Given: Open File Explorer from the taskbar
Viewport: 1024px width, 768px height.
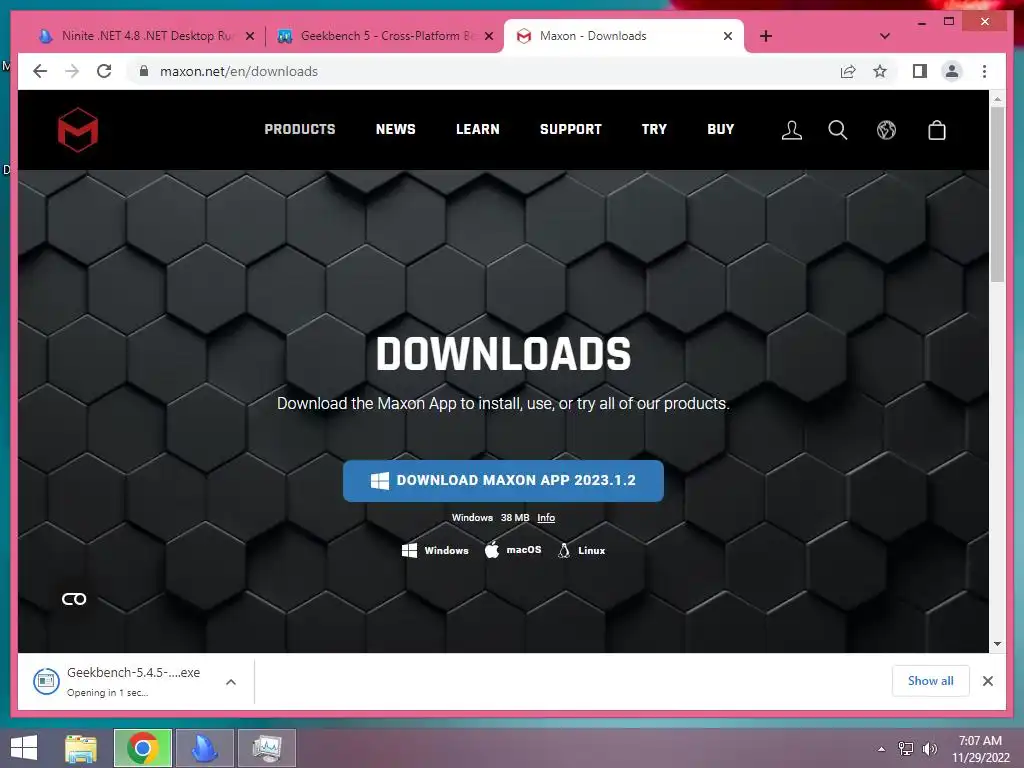Looking at the screenshot, I should tap(81, 748).
